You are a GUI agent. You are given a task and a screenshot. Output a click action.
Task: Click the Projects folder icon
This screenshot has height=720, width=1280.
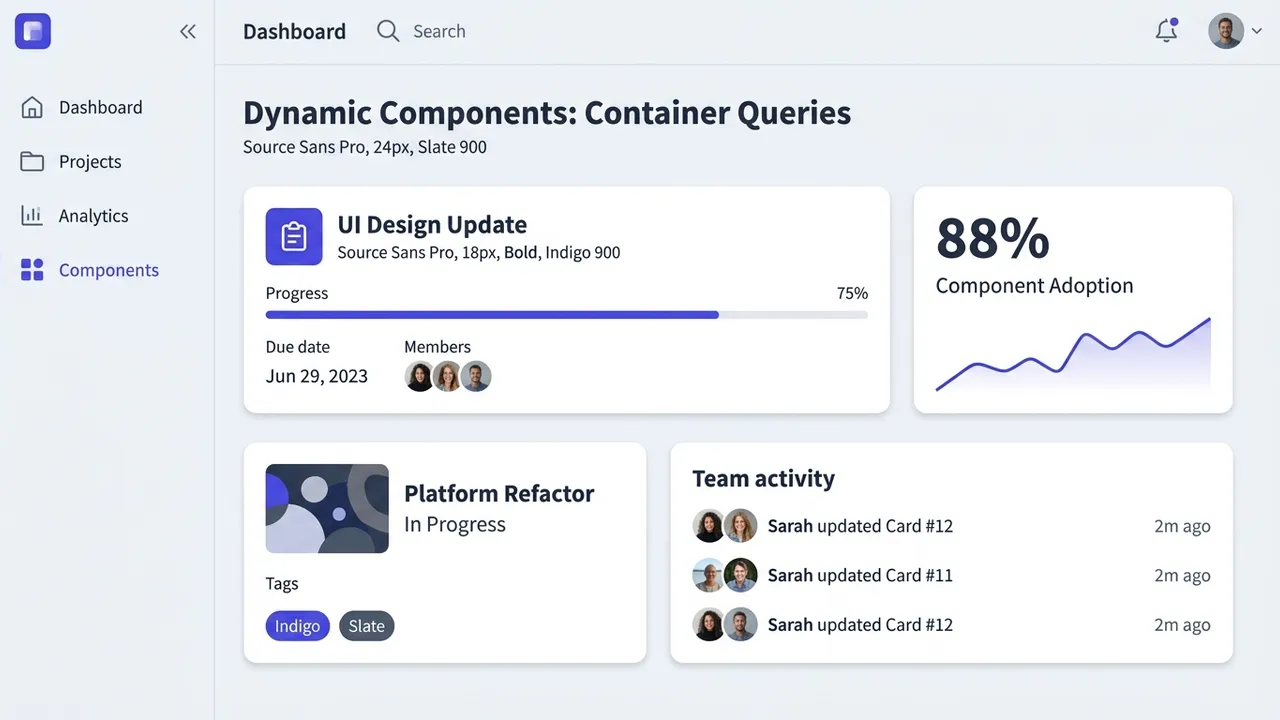tap(32, 161)
